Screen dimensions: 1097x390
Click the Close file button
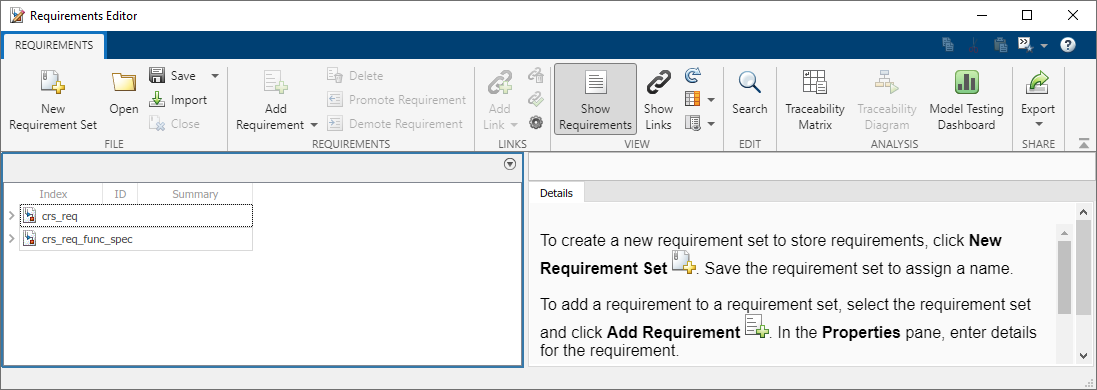(x=175, y=124)
